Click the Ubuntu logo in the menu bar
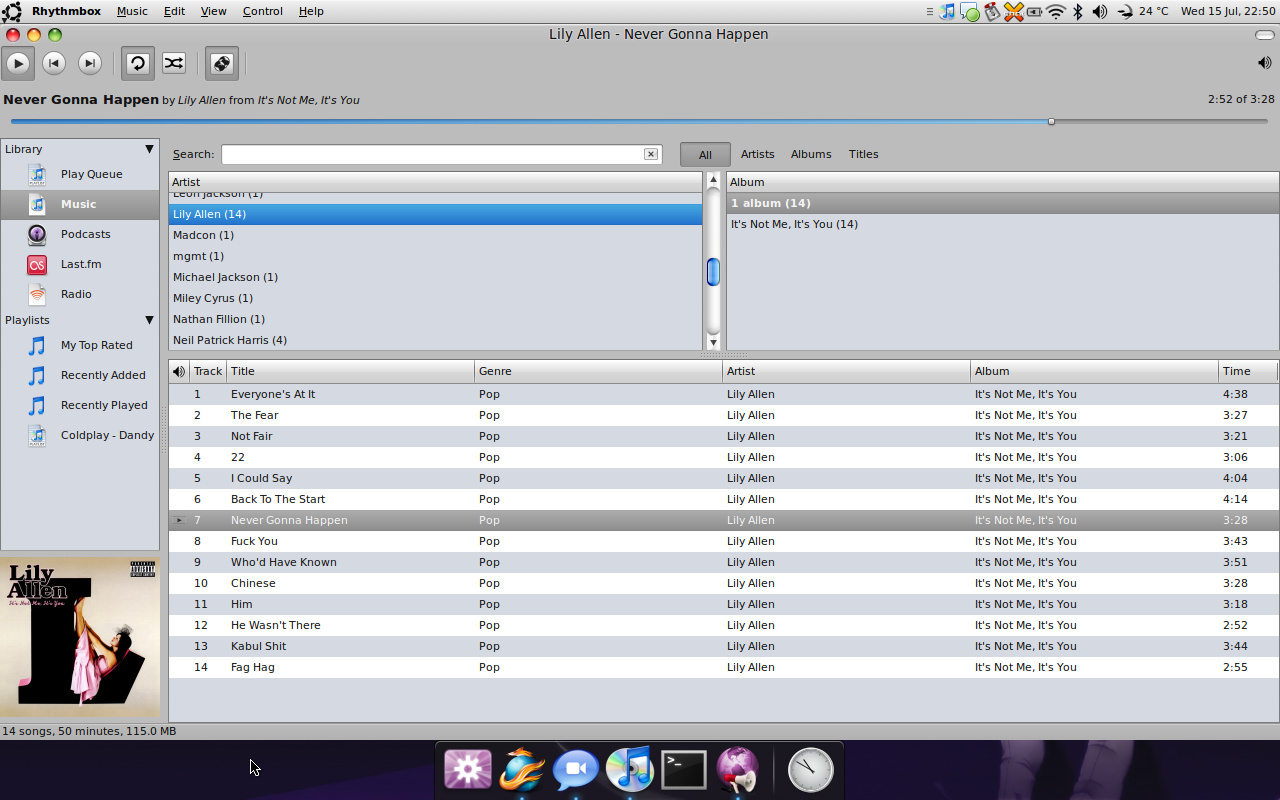1280x800 pixels. [12, 11]
